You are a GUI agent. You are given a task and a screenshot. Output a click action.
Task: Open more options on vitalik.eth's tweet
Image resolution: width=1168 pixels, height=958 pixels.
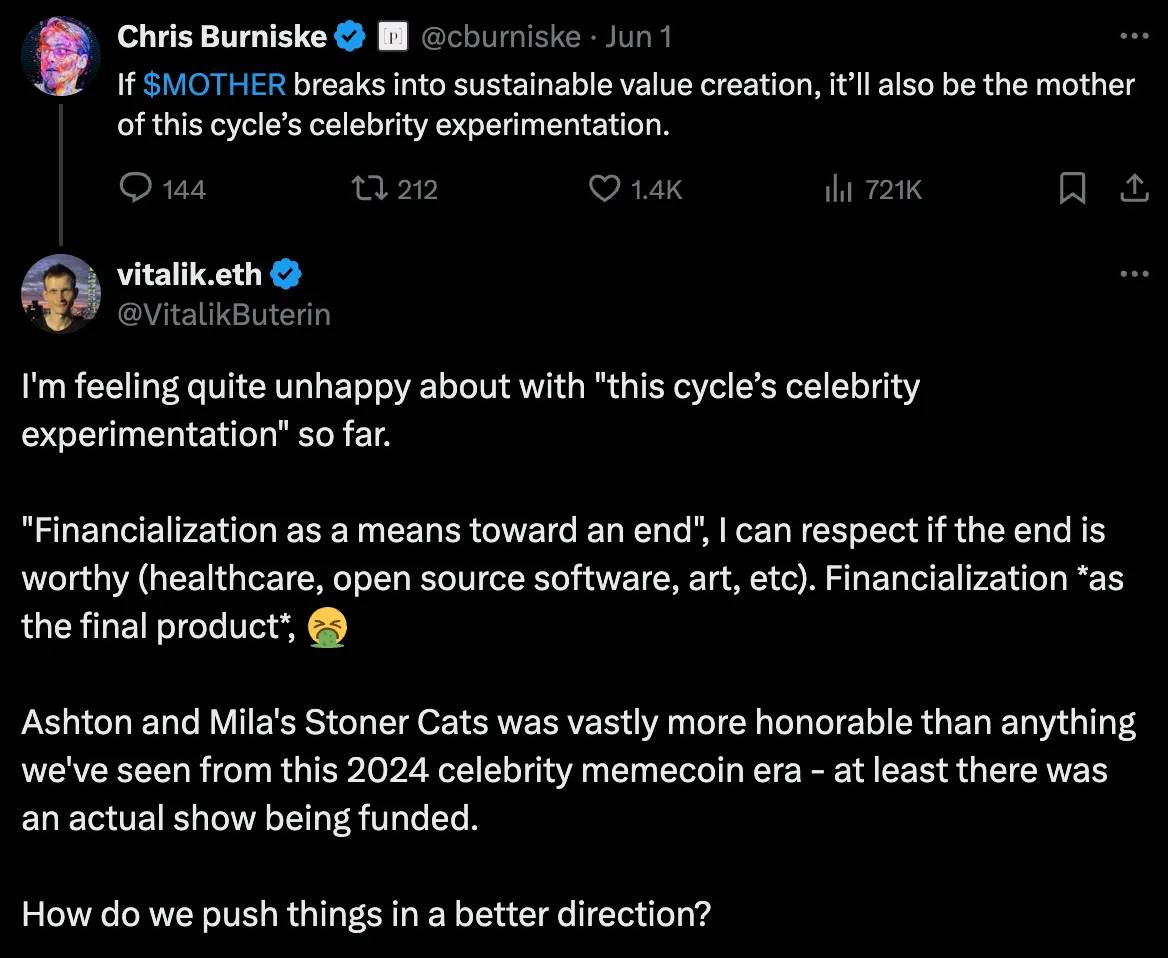(1134, 273)
